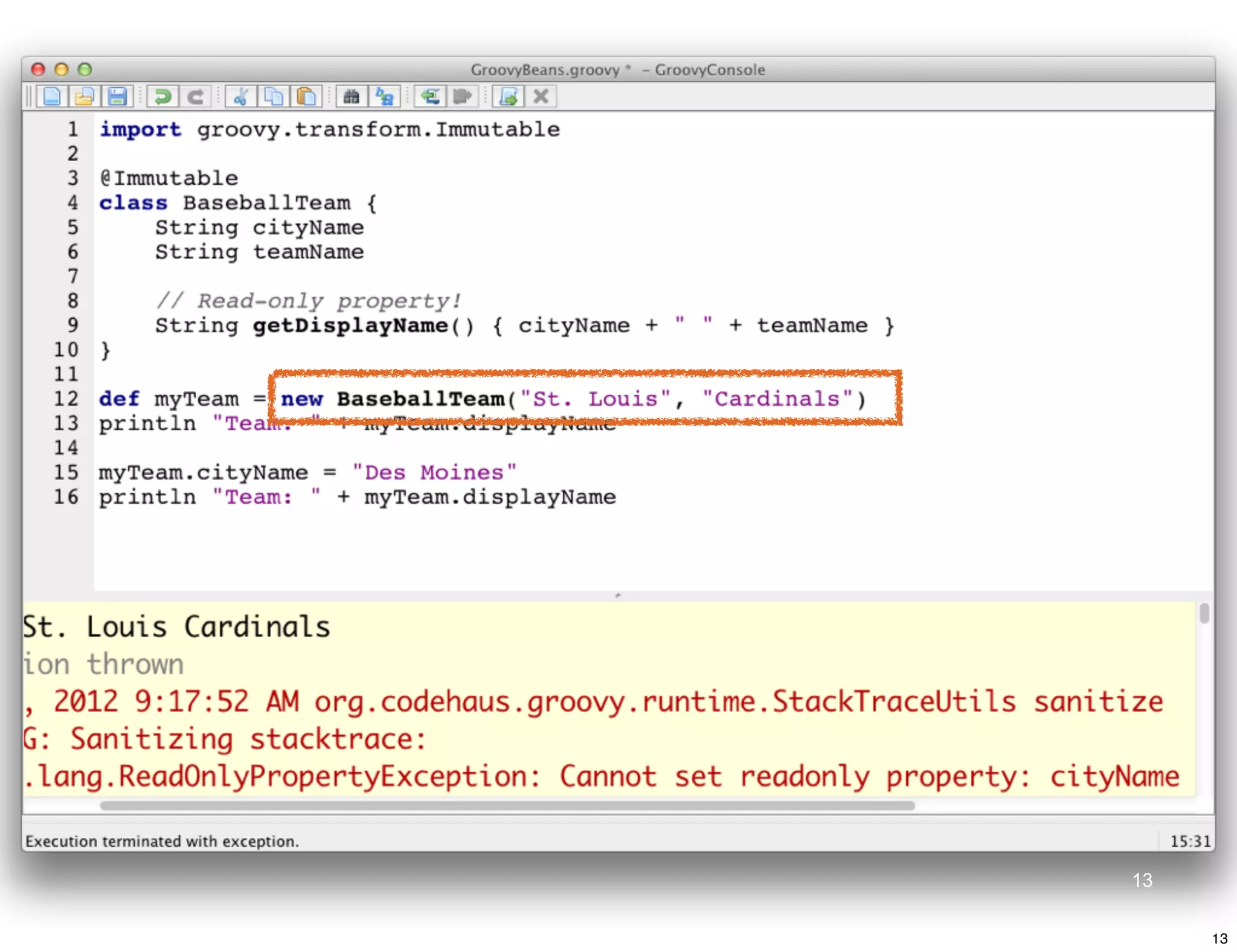1237x952 pixels.
Task: Click the Redo arrow icon
Action: click(x=195, y=97)
